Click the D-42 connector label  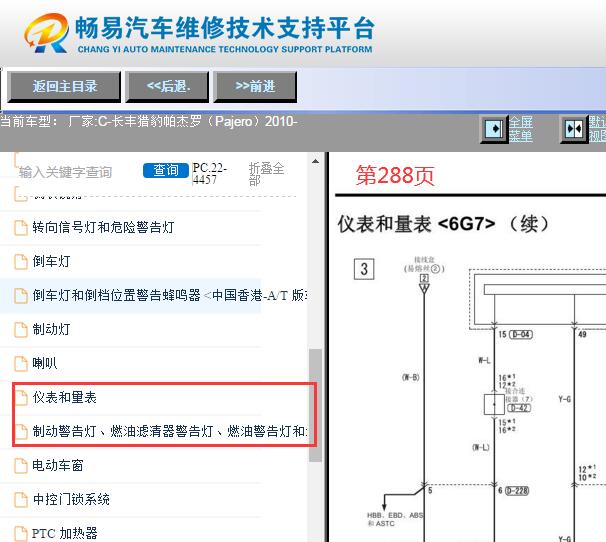(x=519, y=408)
